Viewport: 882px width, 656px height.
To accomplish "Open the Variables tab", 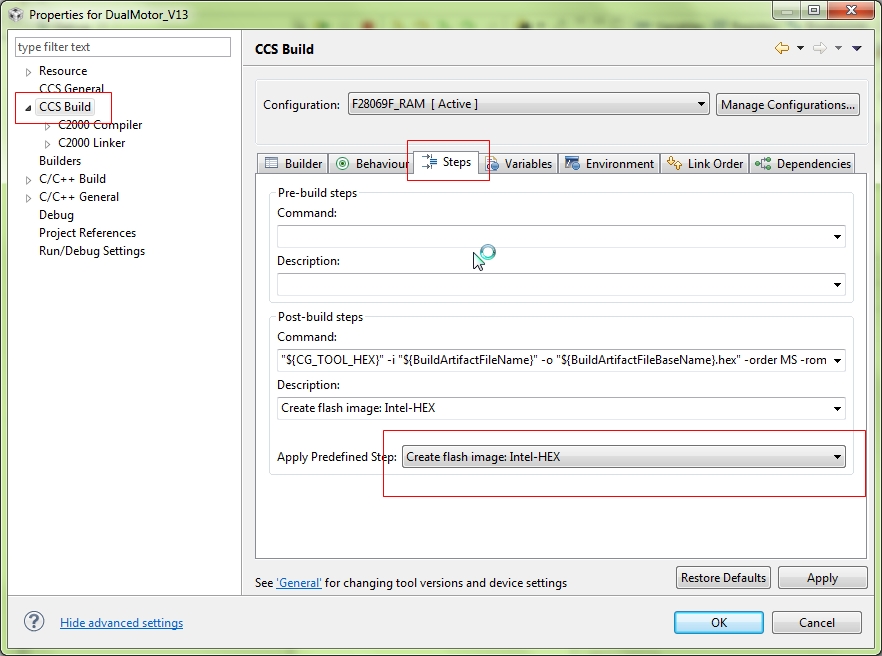I will coord(518,164).
